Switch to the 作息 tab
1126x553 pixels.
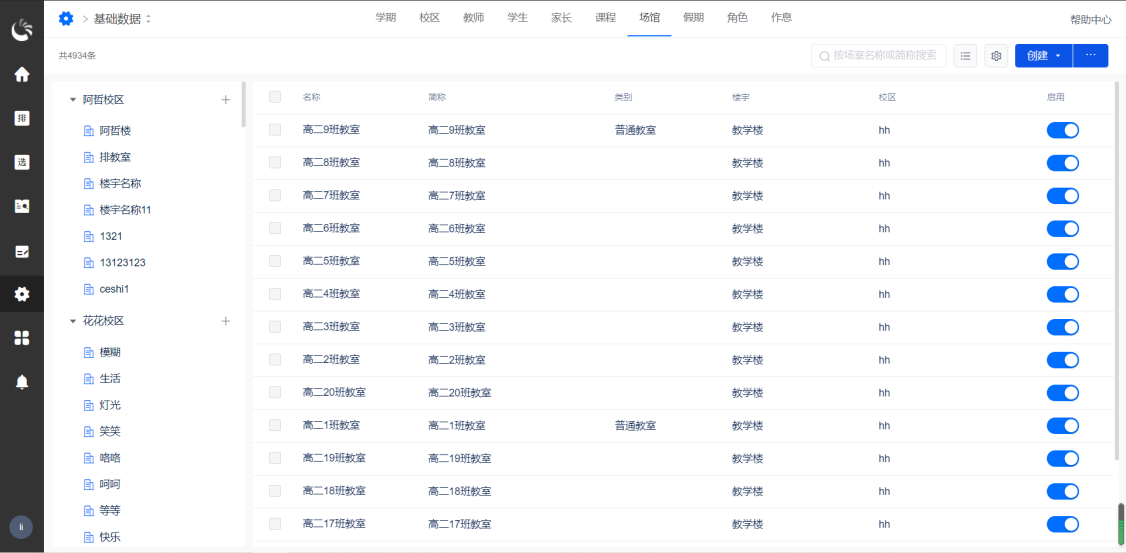click(x=781, y=18)
